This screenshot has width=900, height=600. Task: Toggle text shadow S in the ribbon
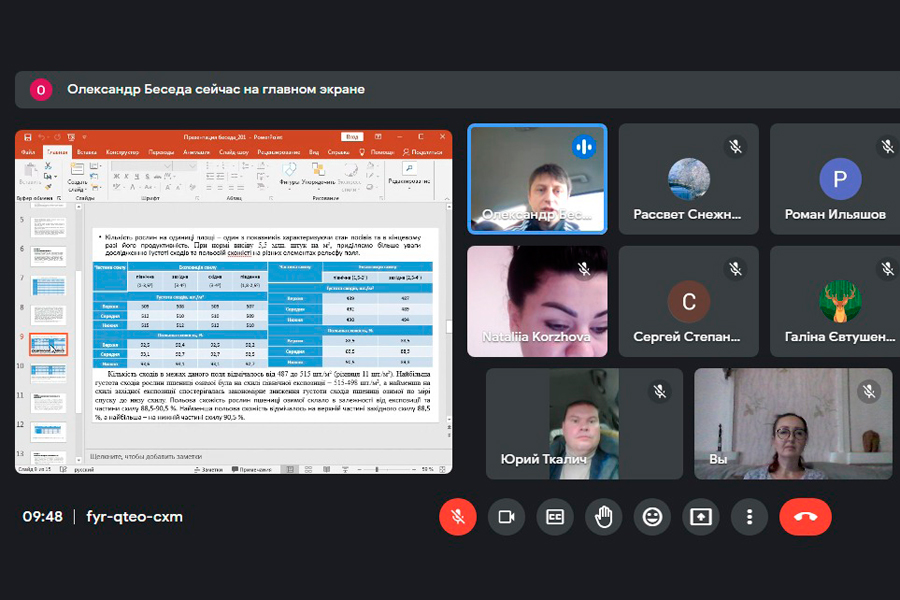point(147,177)
